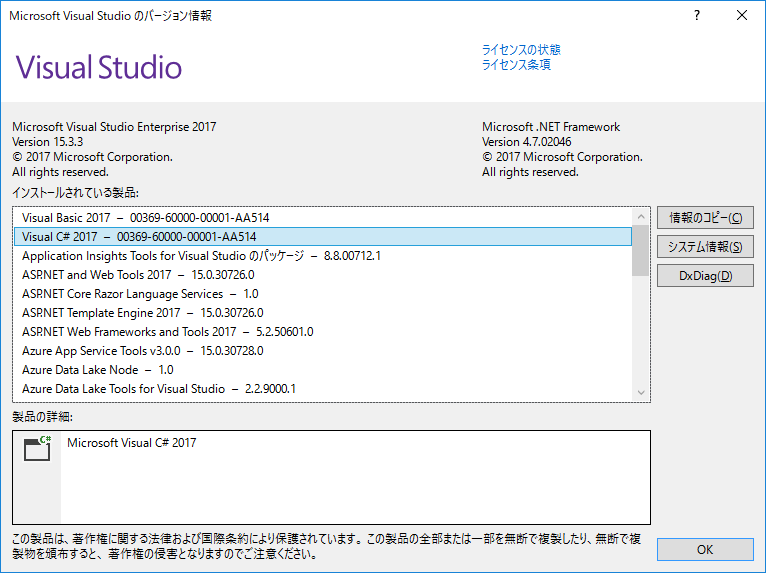Click the Visual Studio logo
Image resolution: width=766 pixels, height=573 pixels.
(99, 67)
